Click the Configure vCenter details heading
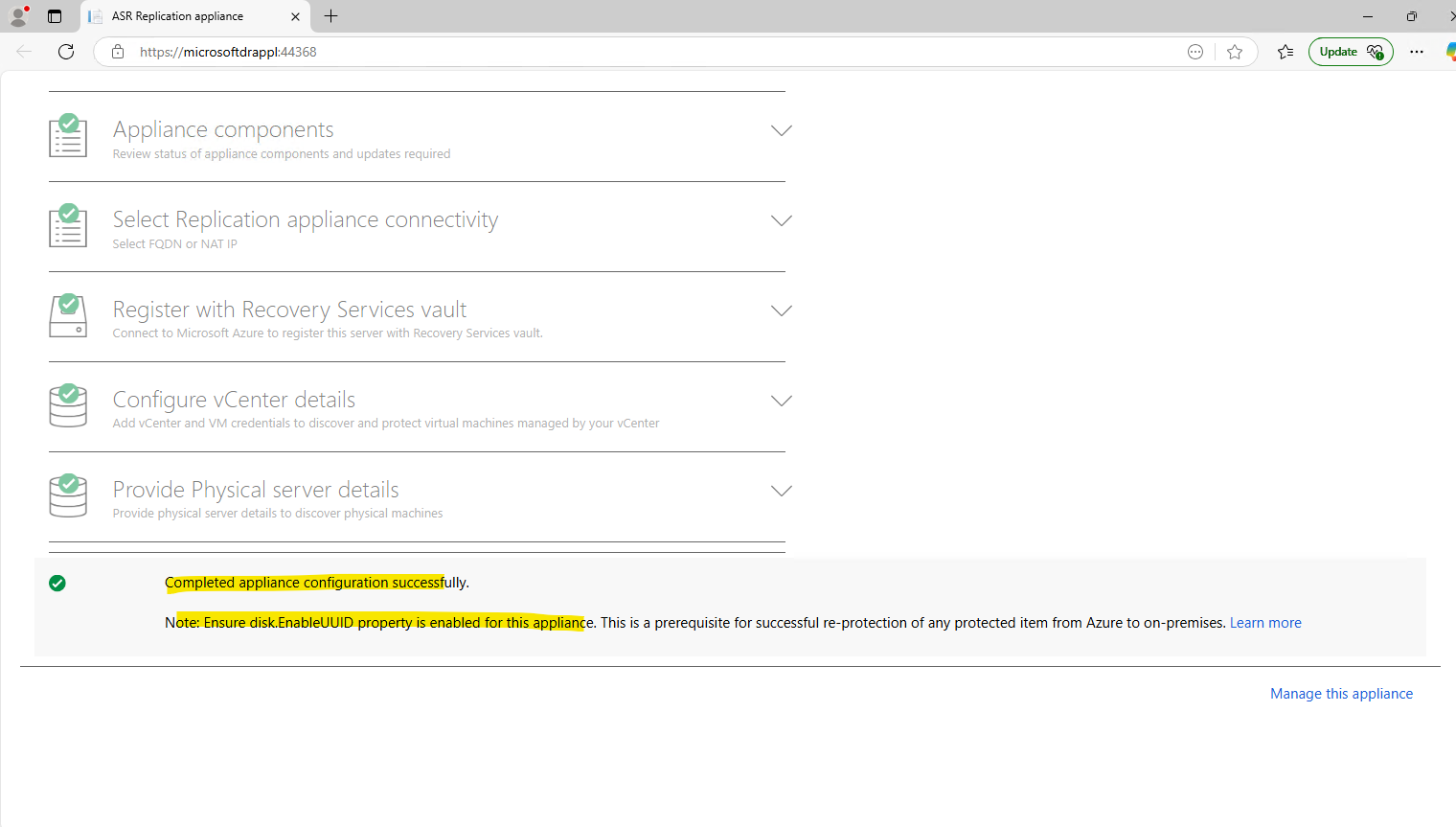 pyautogui.click(x=234, y=400)
